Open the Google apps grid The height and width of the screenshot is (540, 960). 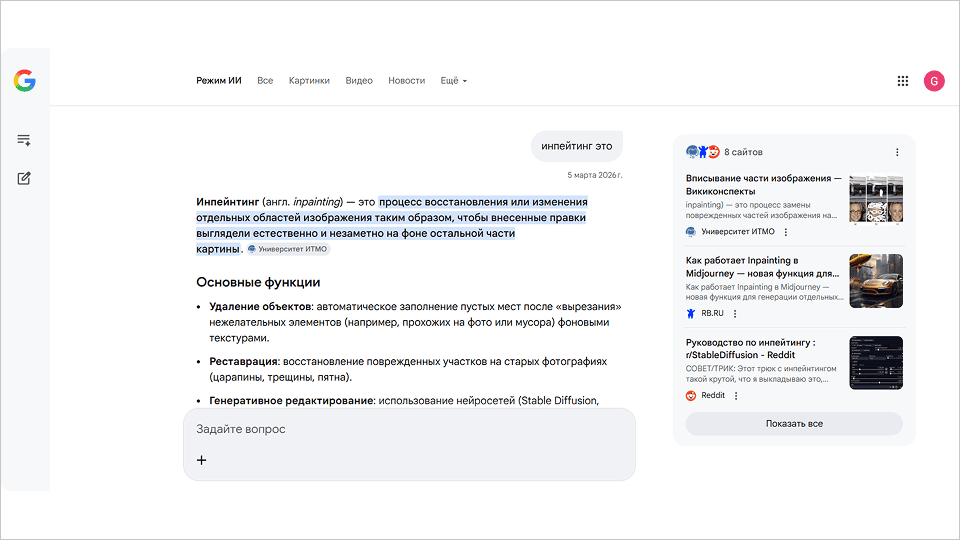(902, 81)
